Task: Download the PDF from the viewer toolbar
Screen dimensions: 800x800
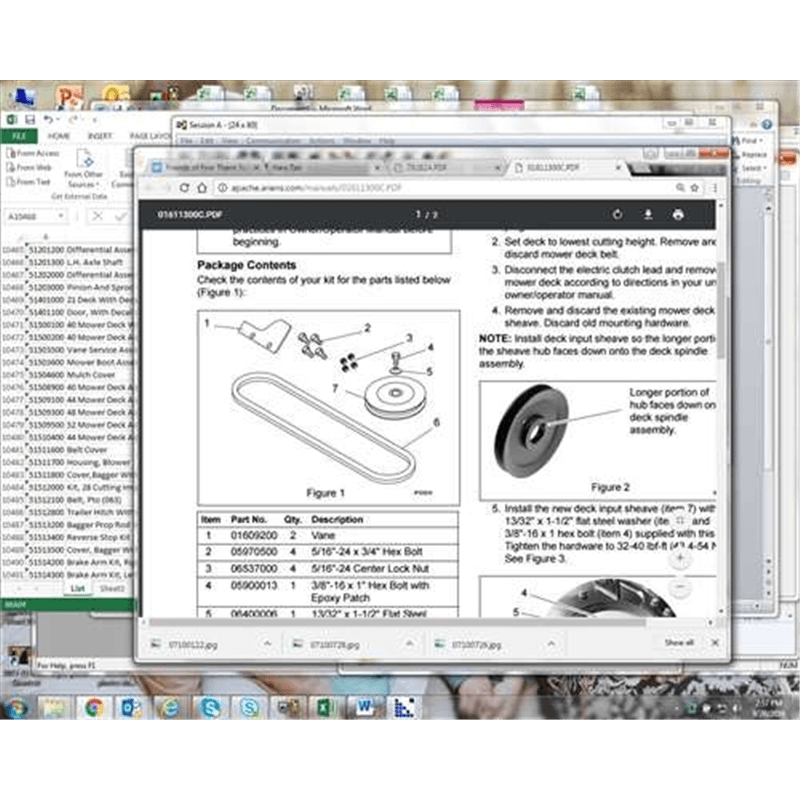Action: 648,215
